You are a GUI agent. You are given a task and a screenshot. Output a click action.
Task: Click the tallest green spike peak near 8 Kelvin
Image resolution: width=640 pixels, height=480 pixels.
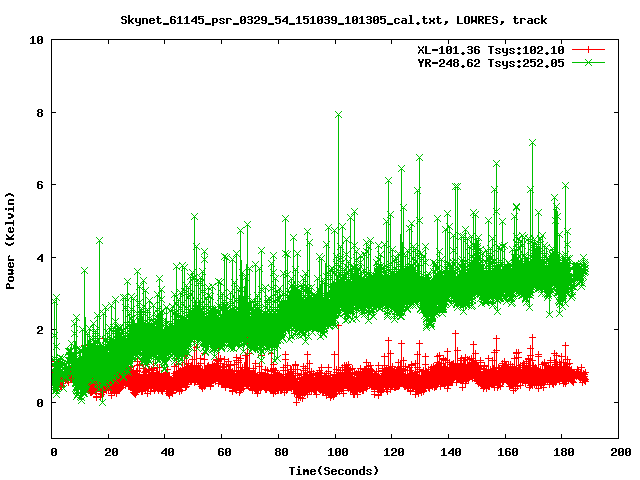[x=339, y=115]
